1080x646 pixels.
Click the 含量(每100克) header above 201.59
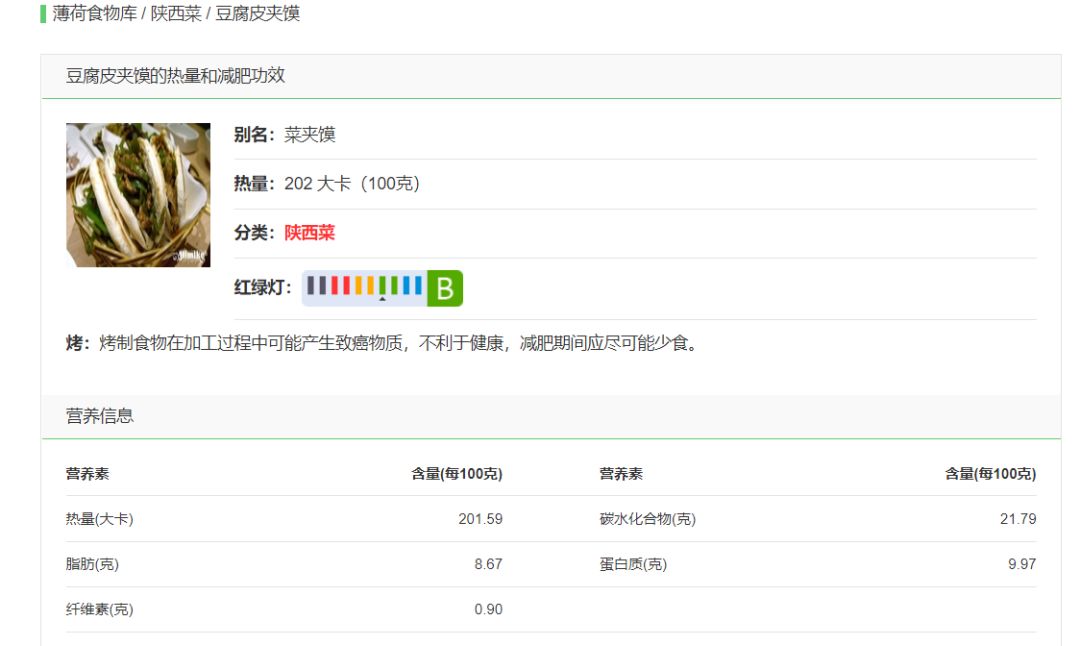[x=457, y=474]
